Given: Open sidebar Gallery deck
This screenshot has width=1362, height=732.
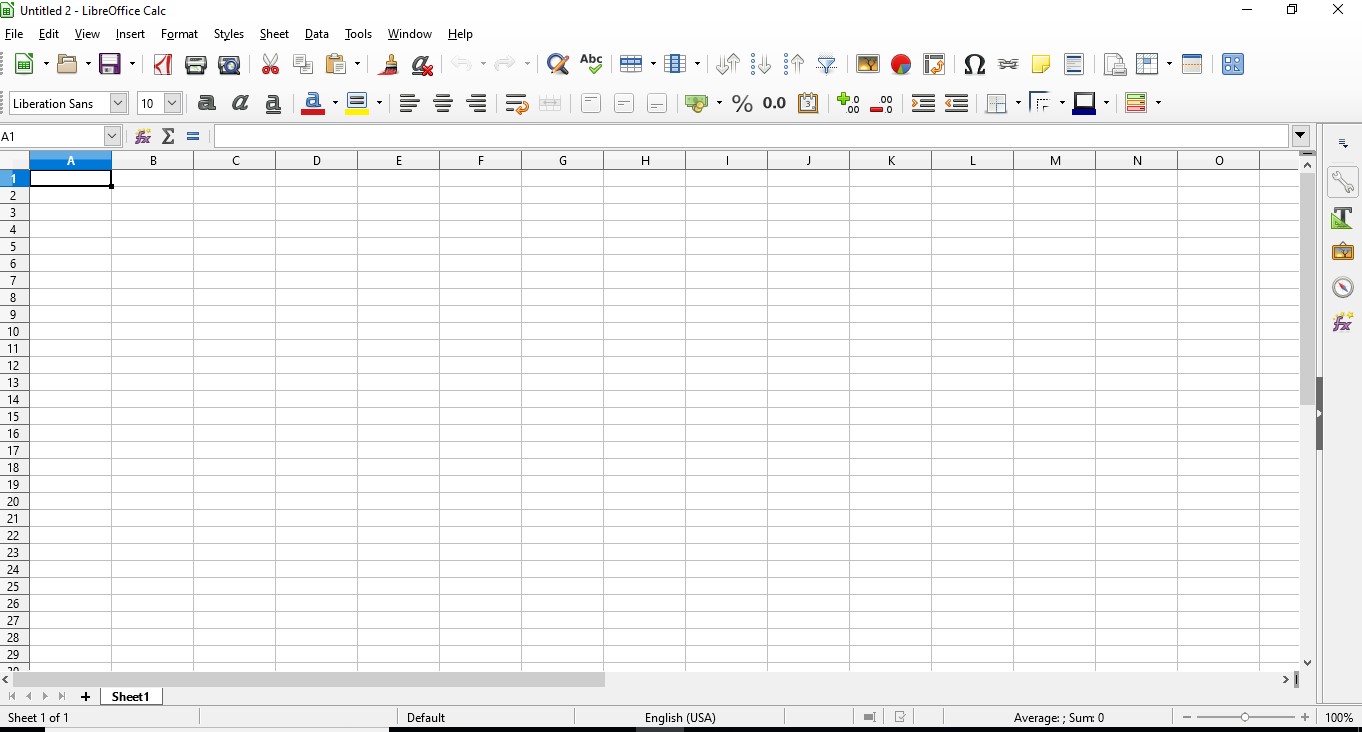Looking at the screenshot, I should click(1343, 252).
